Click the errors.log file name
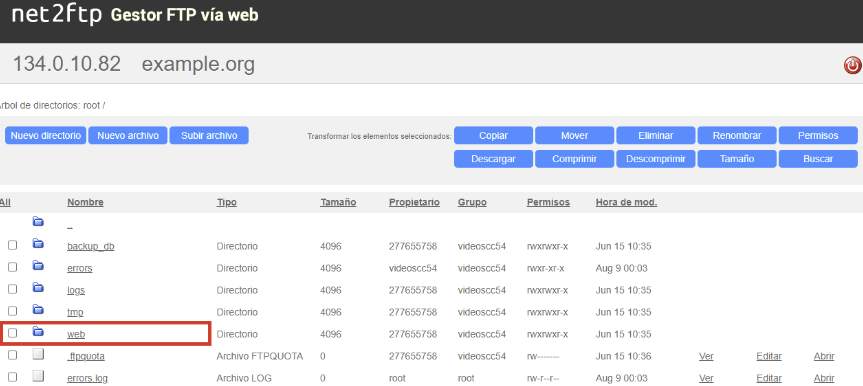 tap(88, 378)
